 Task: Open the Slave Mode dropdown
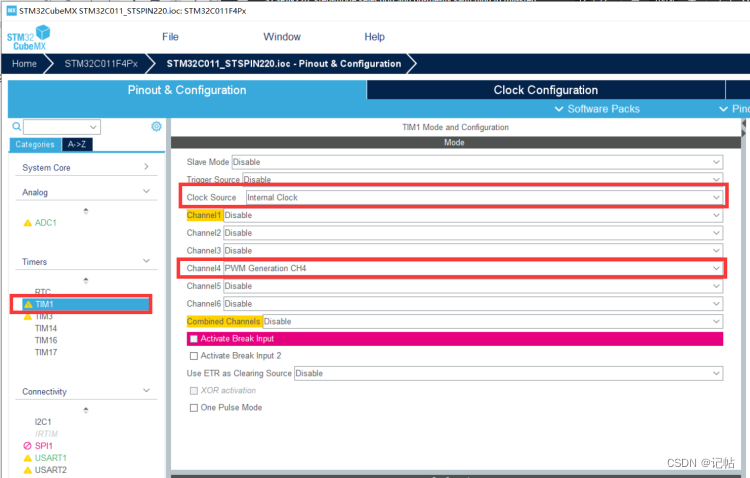tap(477, 162)
